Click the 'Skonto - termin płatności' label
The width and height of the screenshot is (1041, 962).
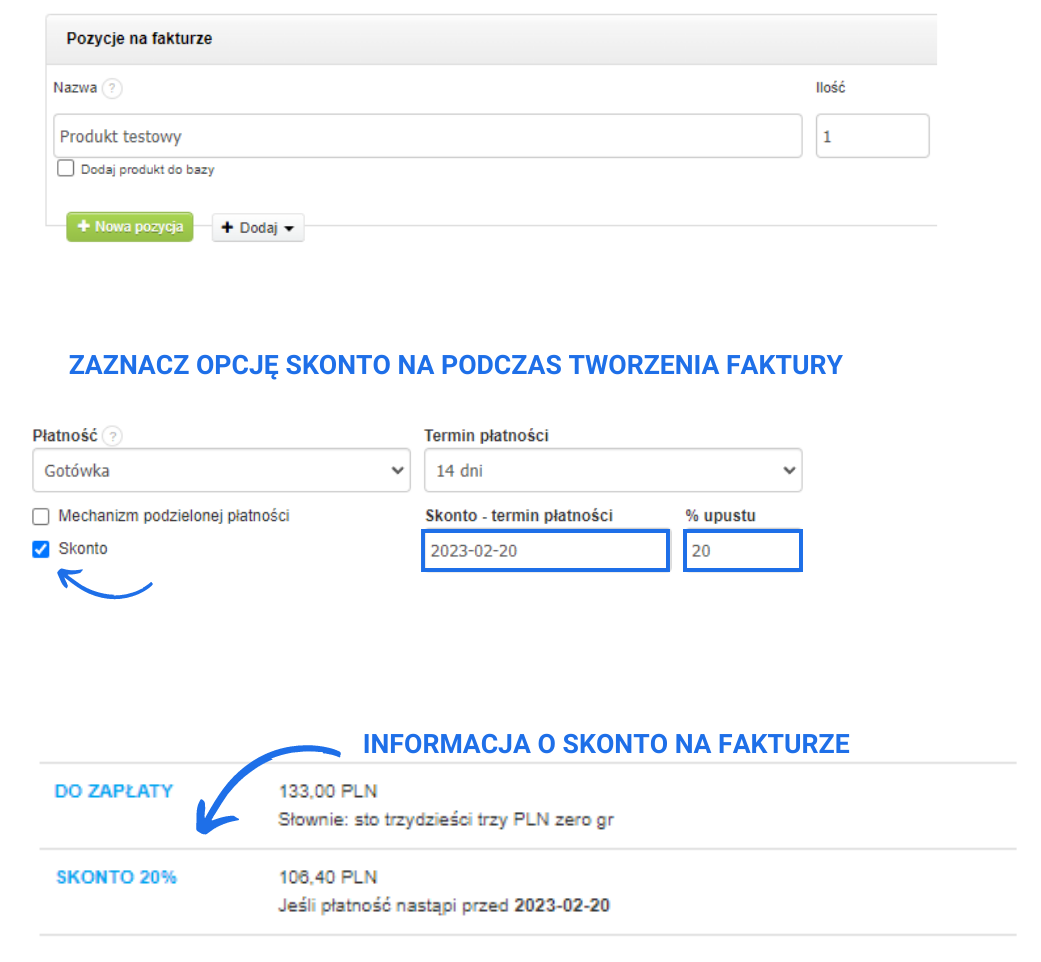(x=519, y=516)
